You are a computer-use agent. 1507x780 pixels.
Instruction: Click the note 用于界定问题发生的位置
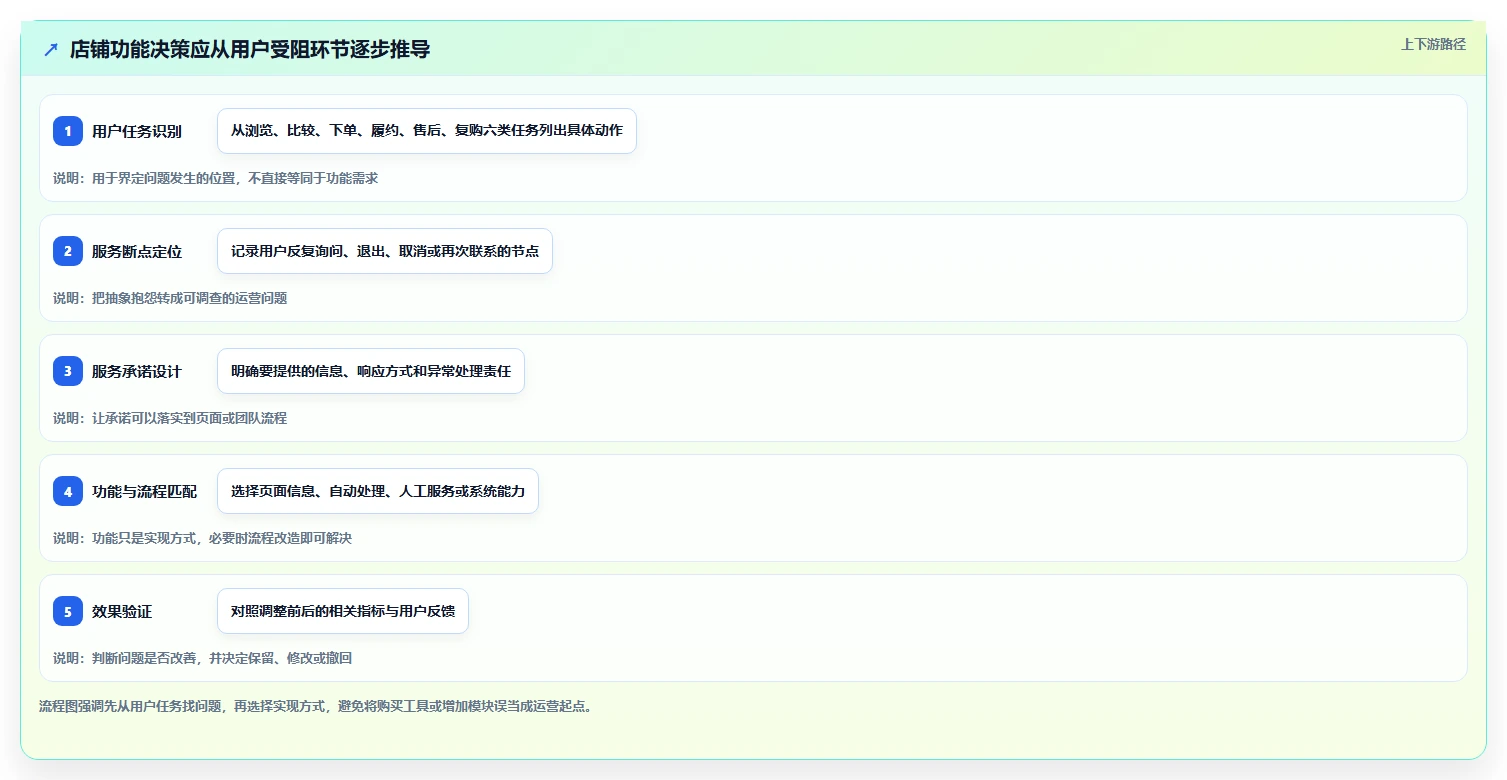click(163, 178)
